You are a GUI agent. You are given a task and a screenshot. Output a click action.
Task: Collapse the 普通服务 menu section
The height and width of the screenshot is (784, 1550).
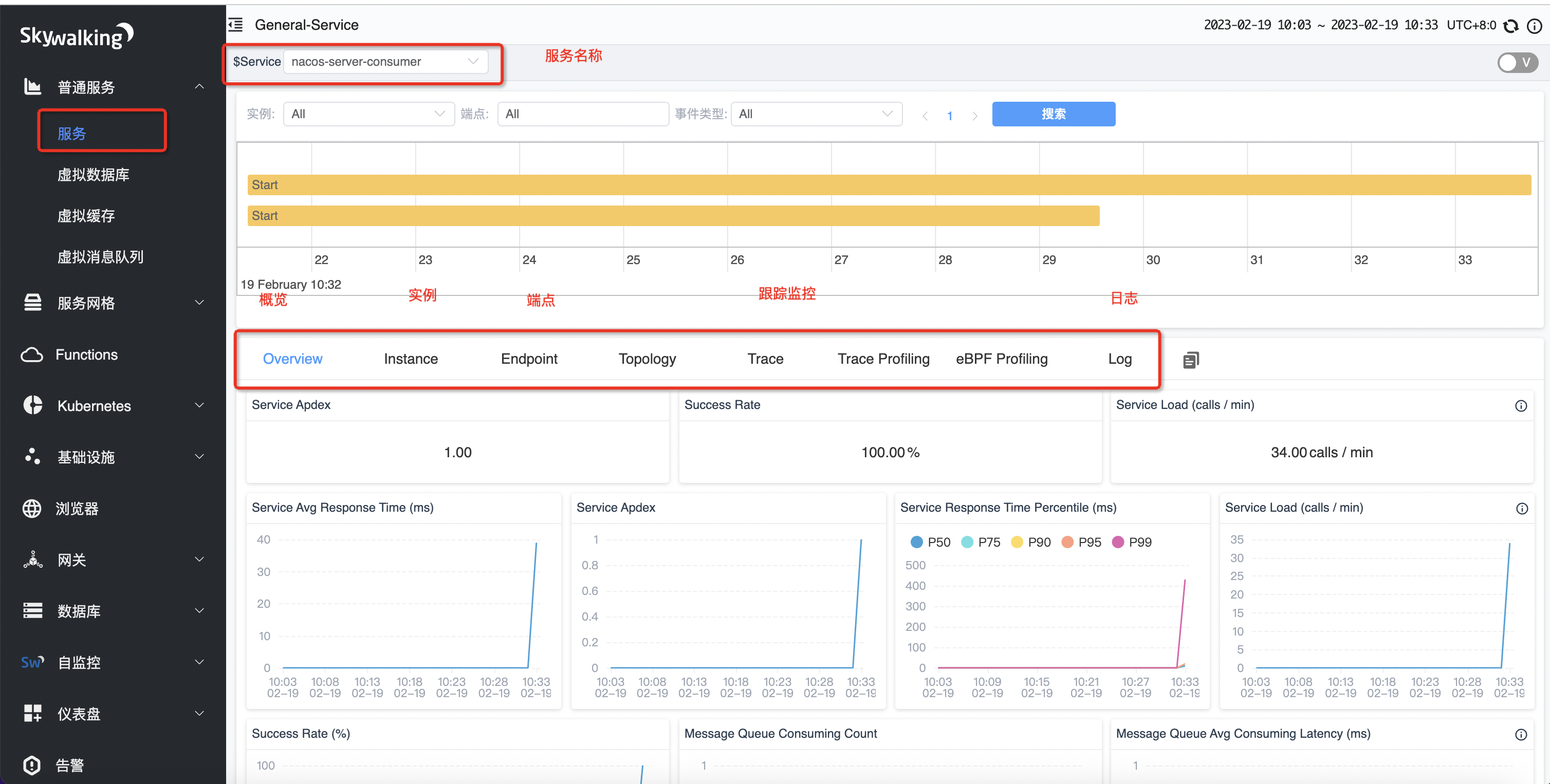tap(200, 87)
